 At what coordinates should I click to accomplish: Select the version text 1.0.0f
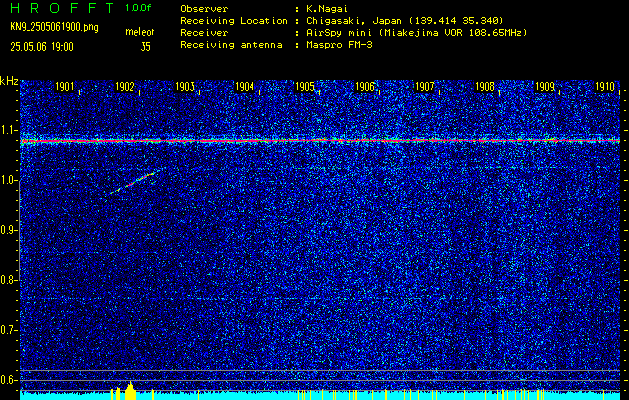pyautogui.click(x=138, y=8)
